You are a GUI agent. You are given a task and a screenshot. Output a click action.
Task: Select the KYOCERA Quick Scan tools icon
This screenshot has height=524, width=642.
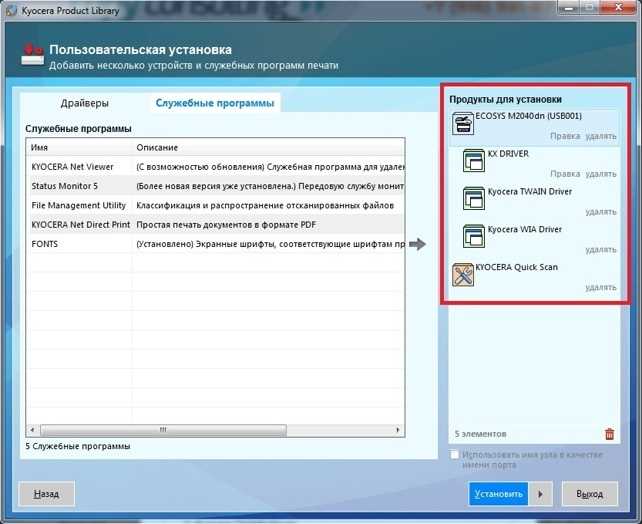[x=463, y=274]
